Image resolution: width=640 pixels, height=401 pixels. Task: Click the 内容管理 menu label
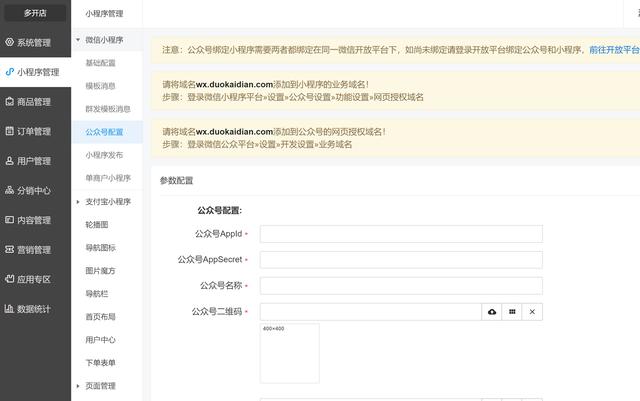pos(34,220)
